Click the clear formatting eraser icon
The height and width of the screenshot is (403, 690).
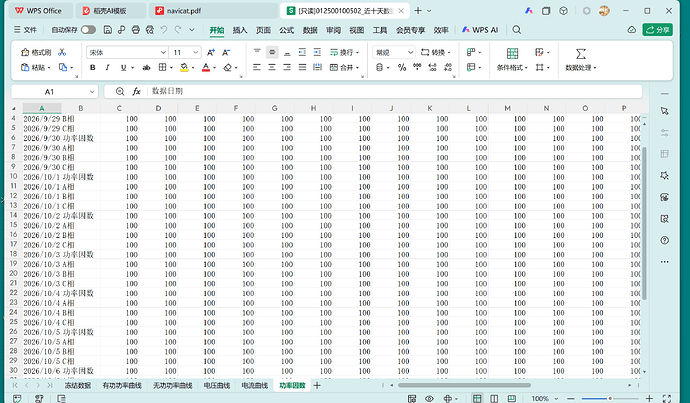228,67
